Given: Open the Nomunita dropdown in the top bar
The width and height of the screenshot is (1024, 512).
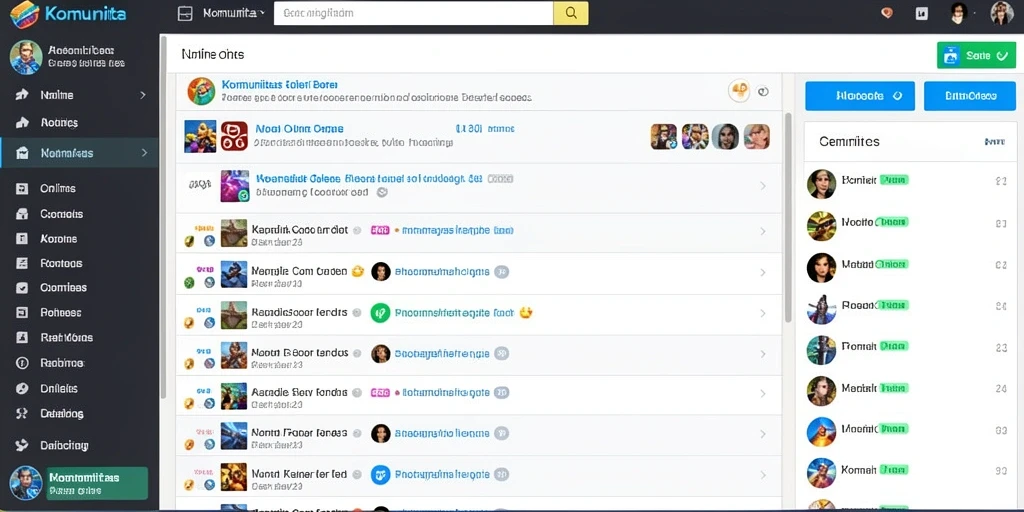Looking at the screenshot, I should 232,13.
